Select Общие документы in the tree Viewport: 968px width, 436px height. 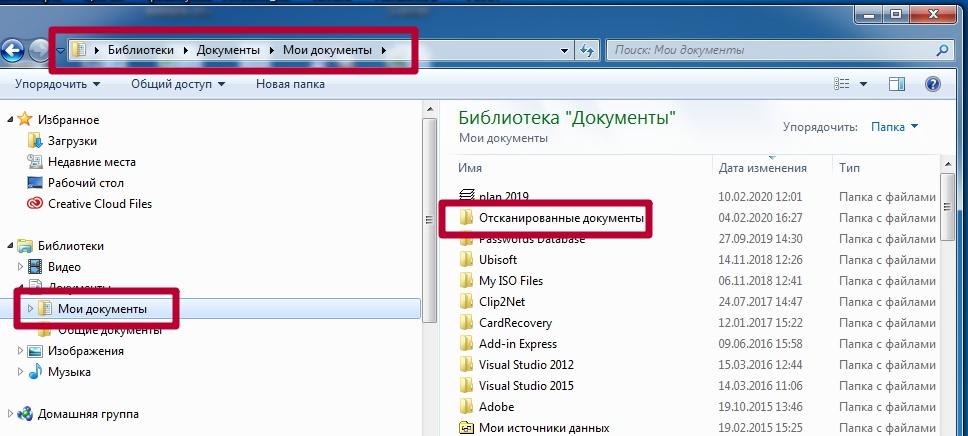[x=109, y=330]
